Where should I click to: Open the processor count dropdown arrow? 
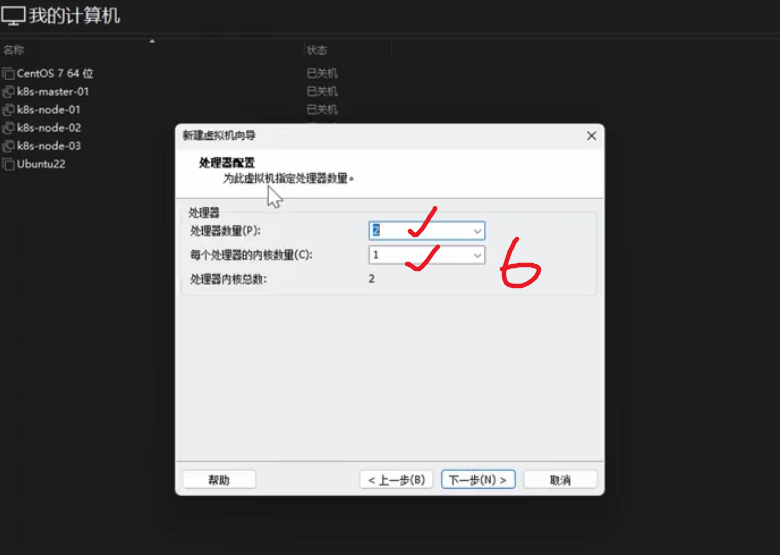coord(477,231)
